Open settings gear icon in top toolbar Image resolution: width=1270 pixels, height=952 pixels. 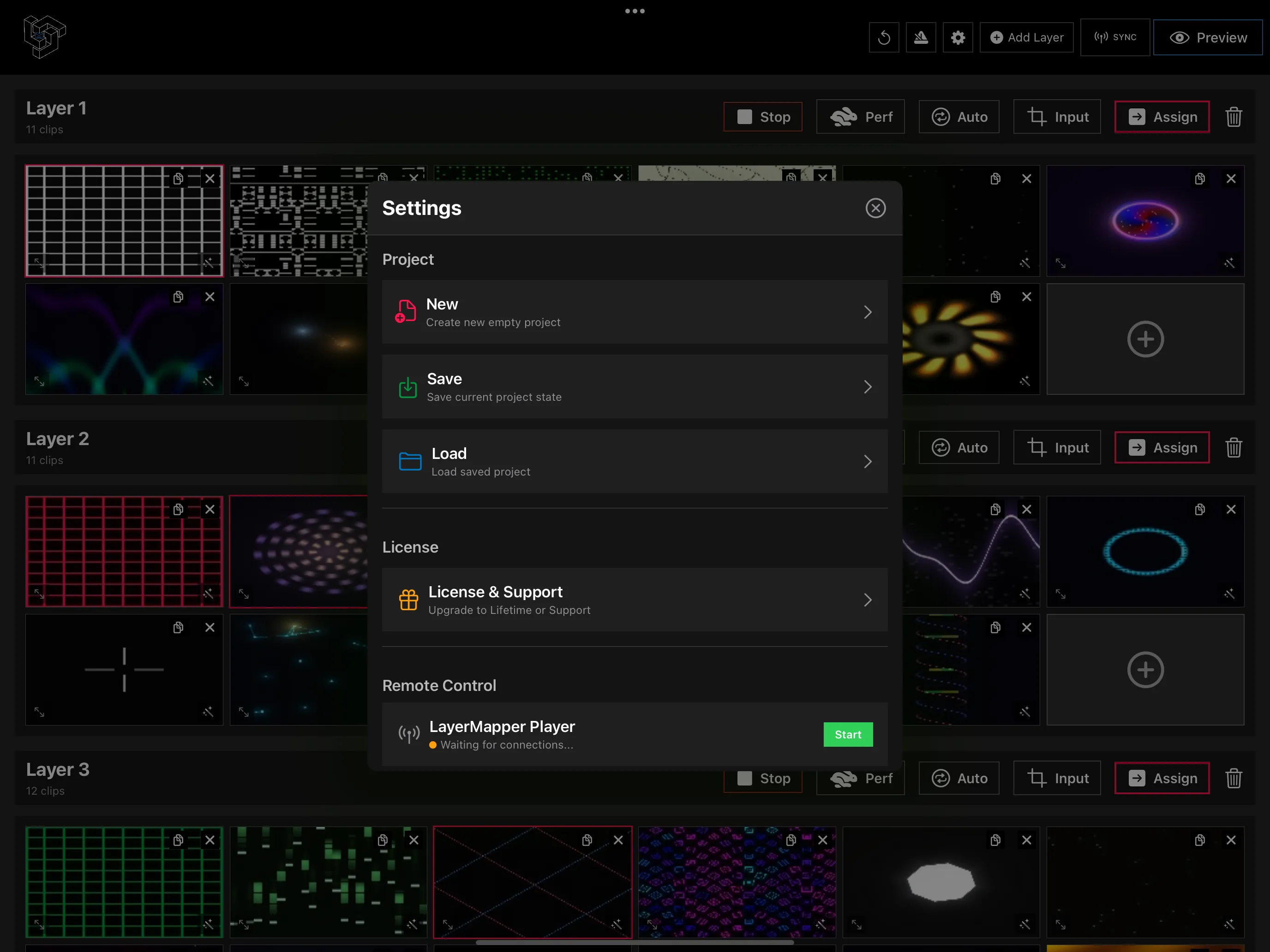(957, 38)
